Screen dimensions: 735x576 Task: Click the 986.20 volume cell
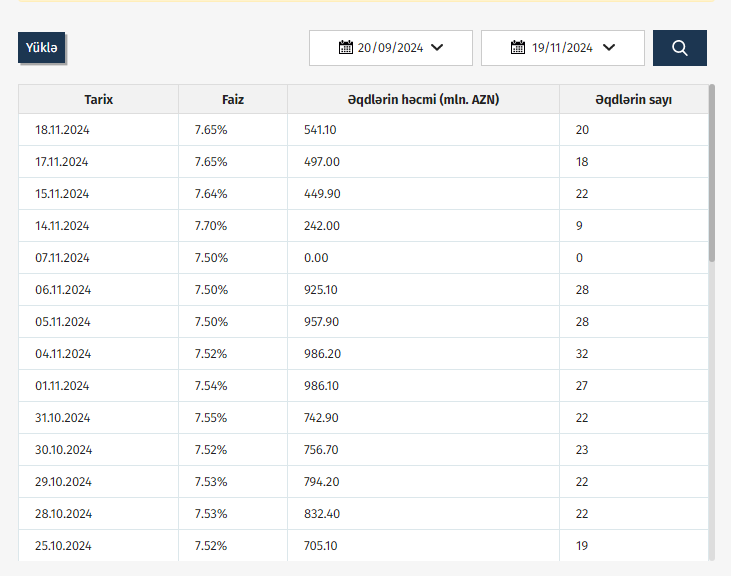pyautogui.click(x=322, y=354)
